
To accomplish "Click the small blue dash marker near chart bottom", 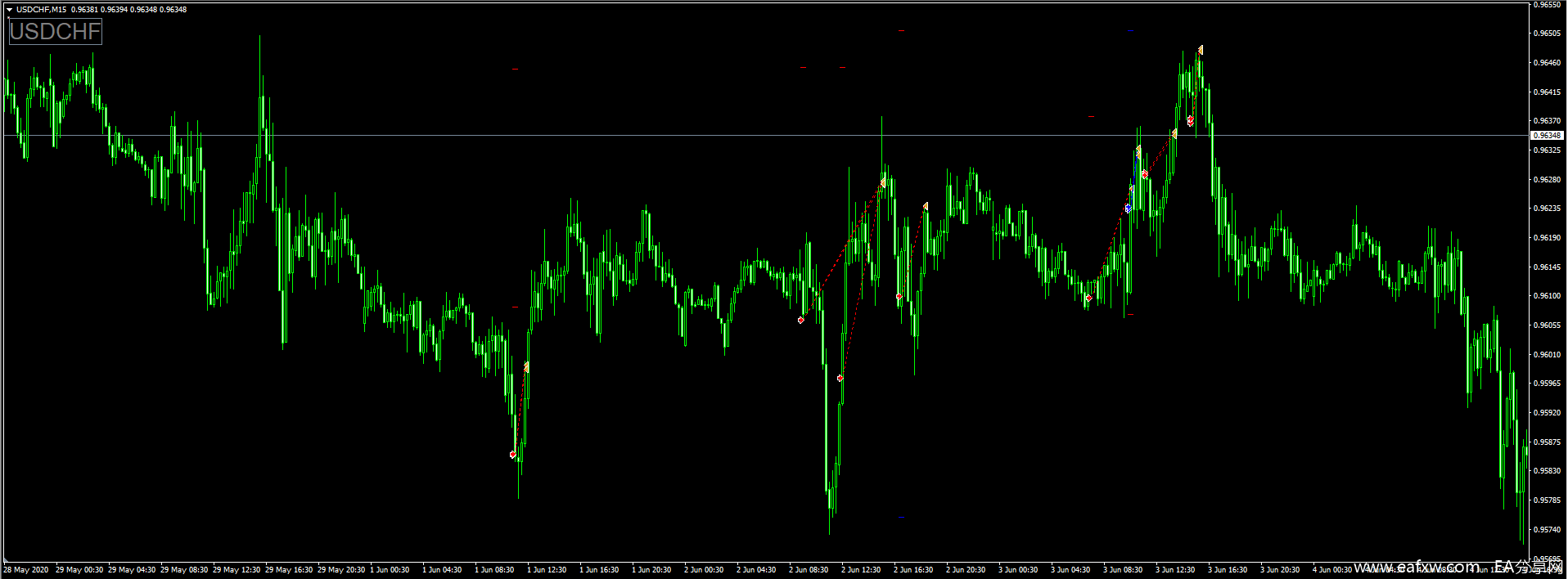I will [x=901, y=517].
